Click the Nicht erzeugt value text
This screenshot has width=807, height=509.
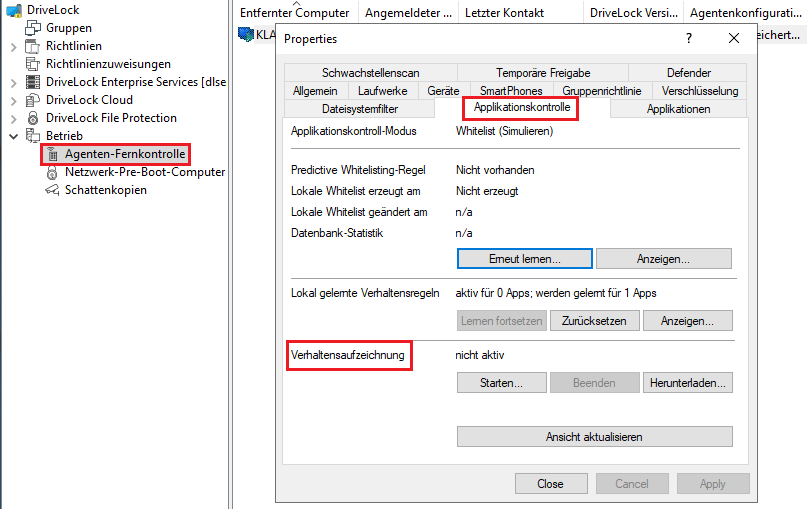click(487, 191)
